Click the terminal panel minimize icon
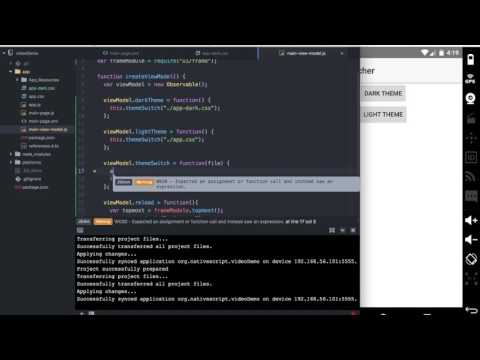The width and height of the screenshot is (480, 360). [x=342, y=230]
